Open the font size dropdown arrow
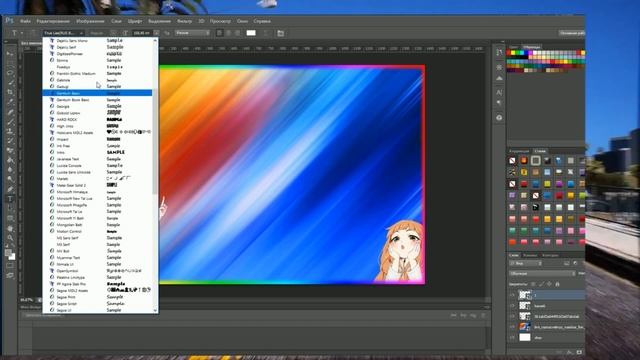Viewport: 640px width, 360px height. (x=156, y=33)
